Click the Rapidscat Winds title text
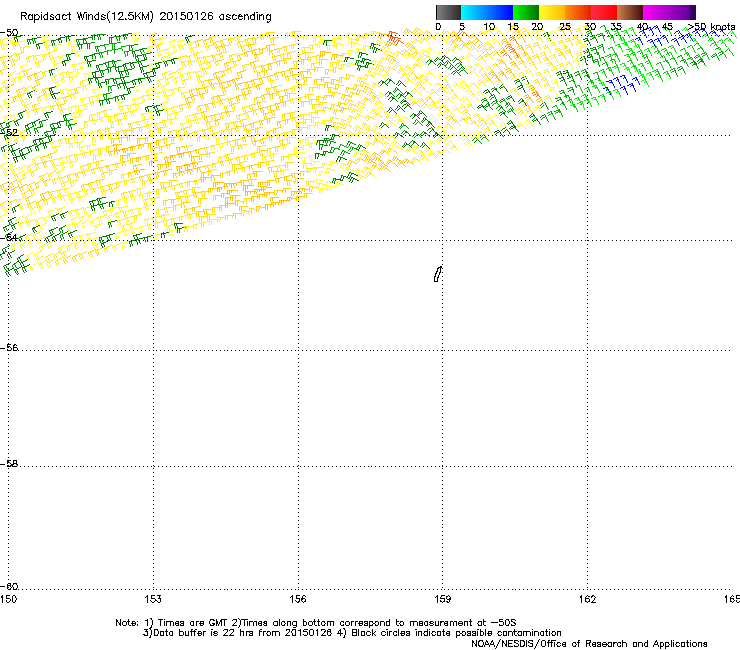740x650 pixels. point(145,17)
